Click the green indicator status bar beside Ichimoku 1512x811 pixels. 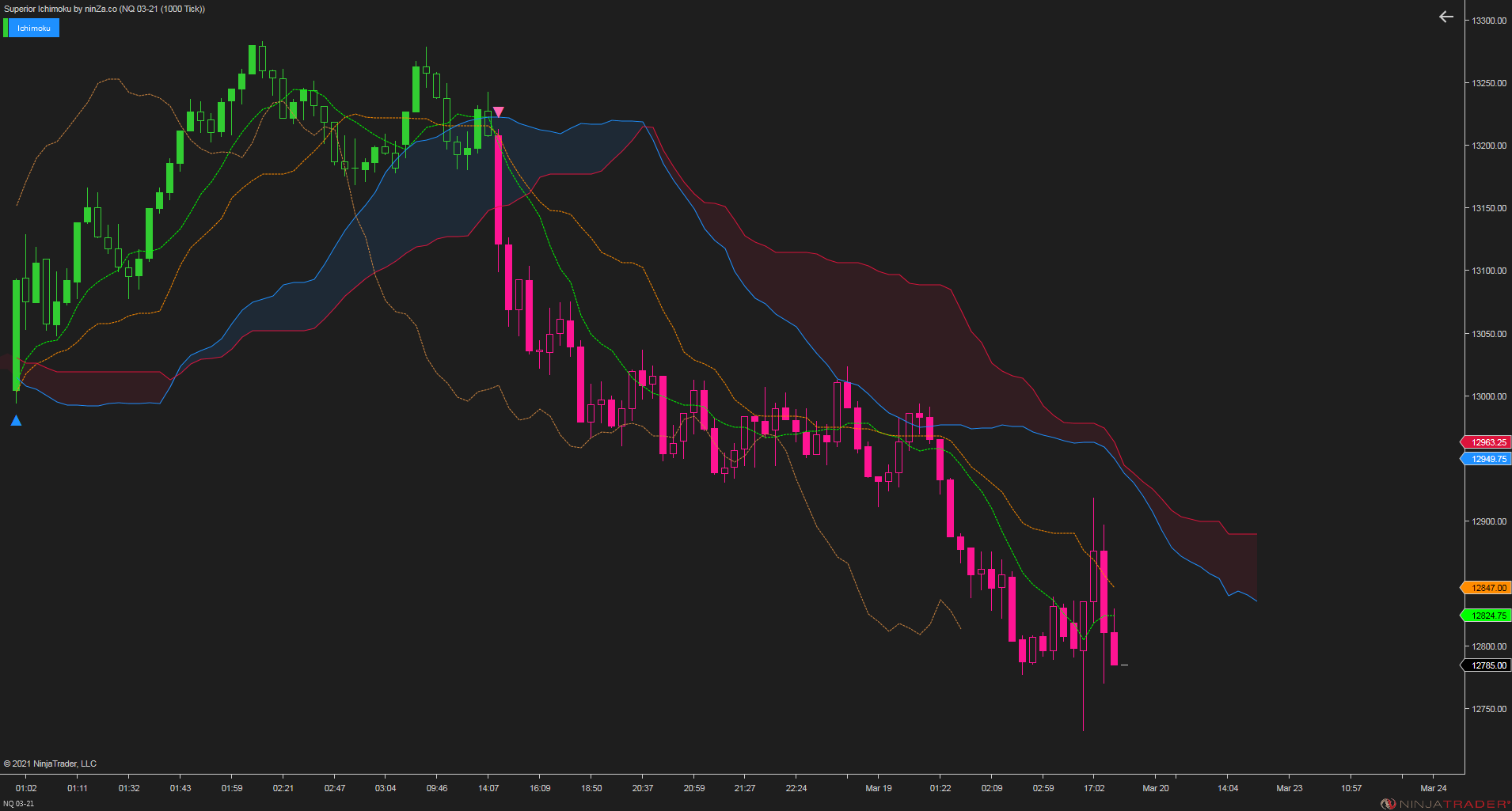pos(7,28)
